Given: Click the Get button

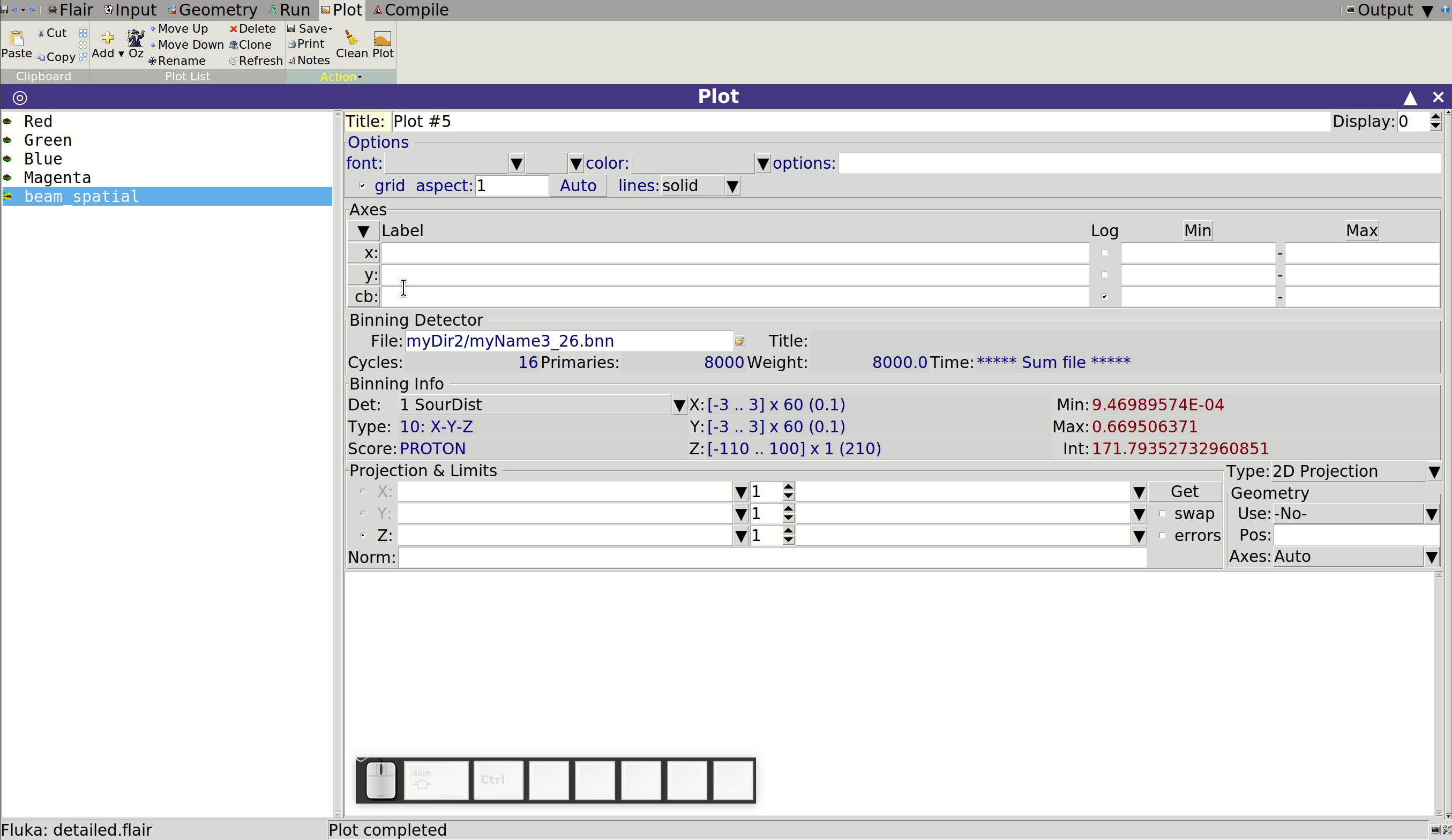Looking at the screenshot, I should click(1184, 492).
